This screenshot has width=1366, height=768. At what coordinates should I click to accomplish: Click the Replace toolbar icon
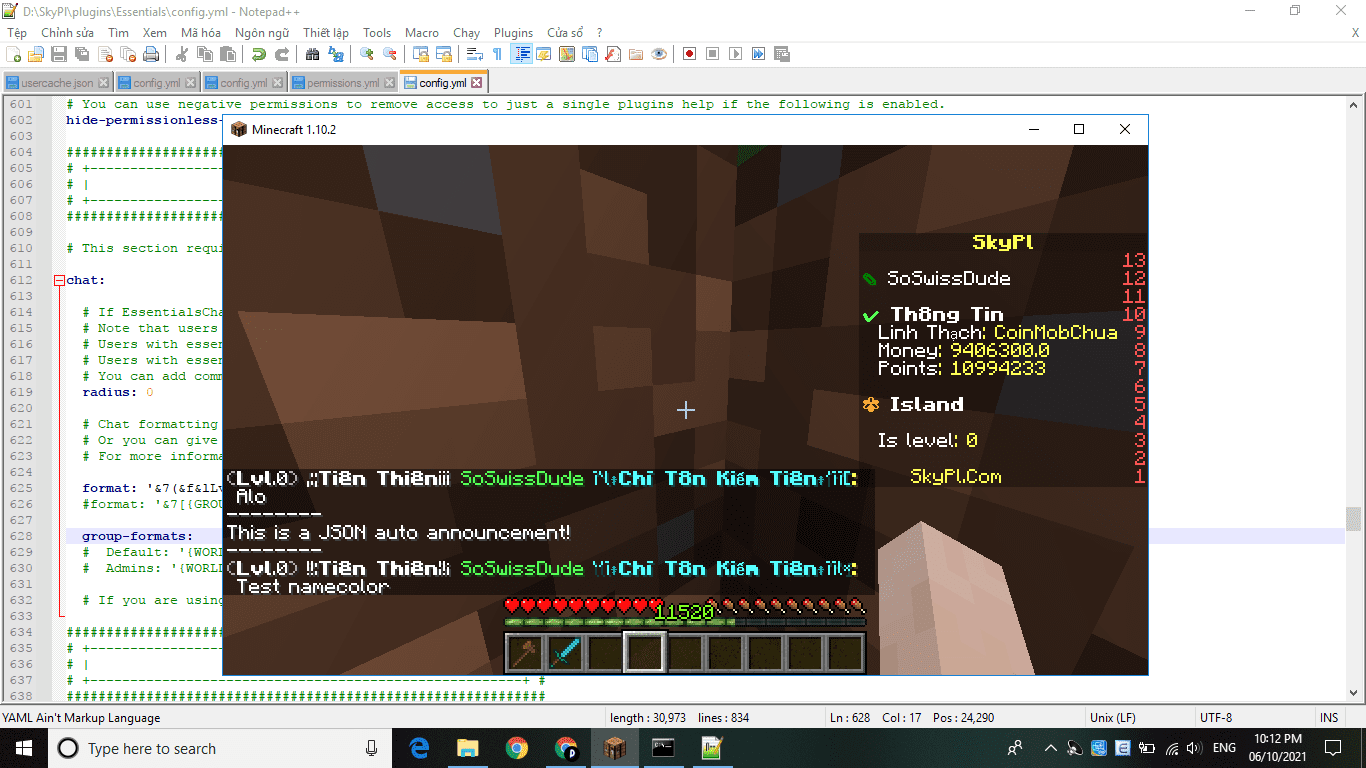(336, 54)
